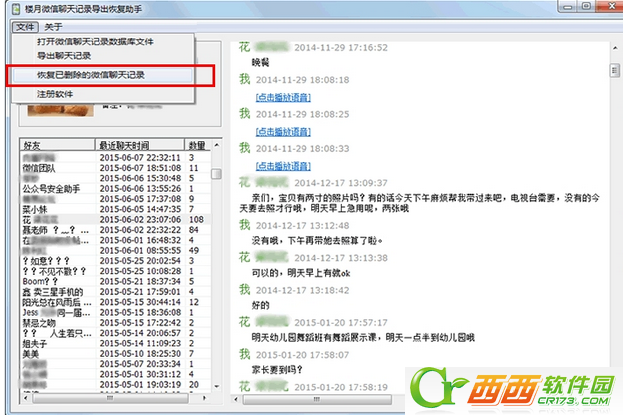This screenshot has height=415, width=623.
Task: Click the 2015-06-01 08:55:55 time cell
Action: click(140, 251)
